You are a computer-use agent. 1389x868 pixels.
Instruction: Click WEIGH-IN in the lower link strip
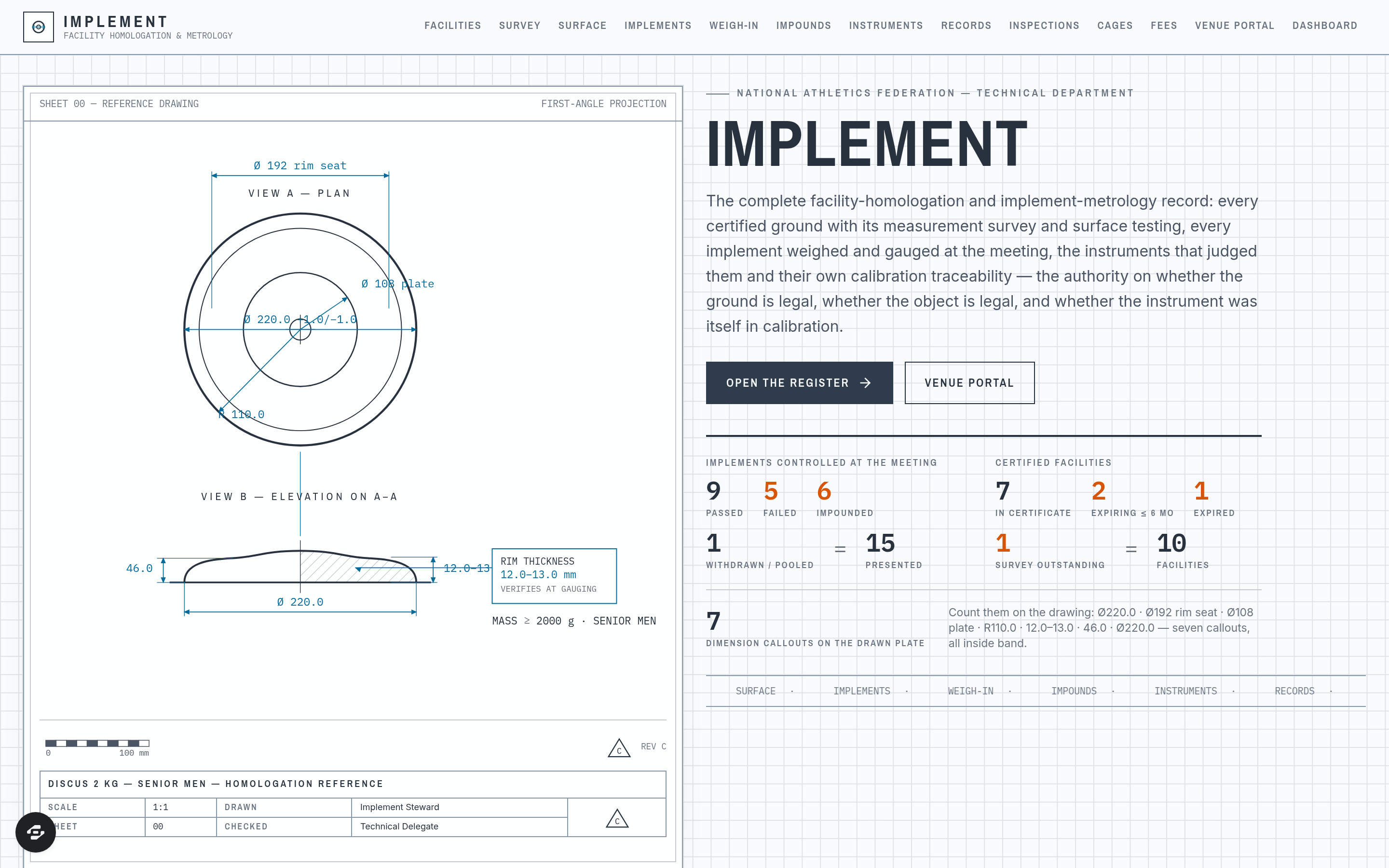970,691
